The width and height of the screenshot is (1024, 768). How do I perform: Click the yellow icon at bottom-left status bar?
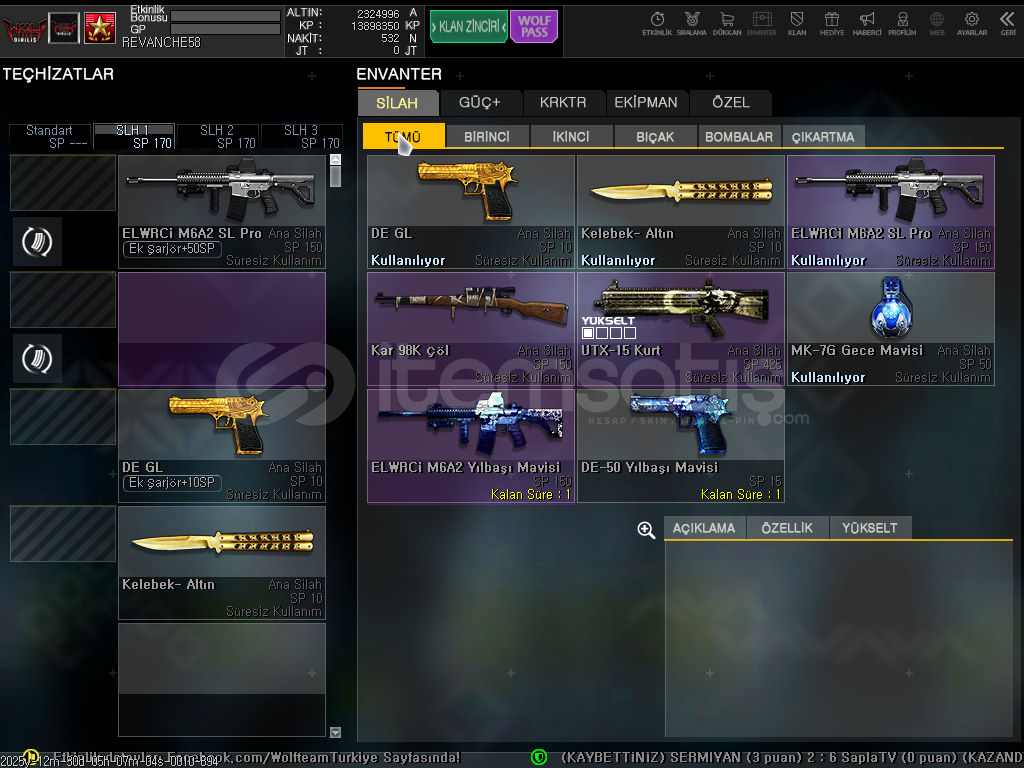point(30,757)
